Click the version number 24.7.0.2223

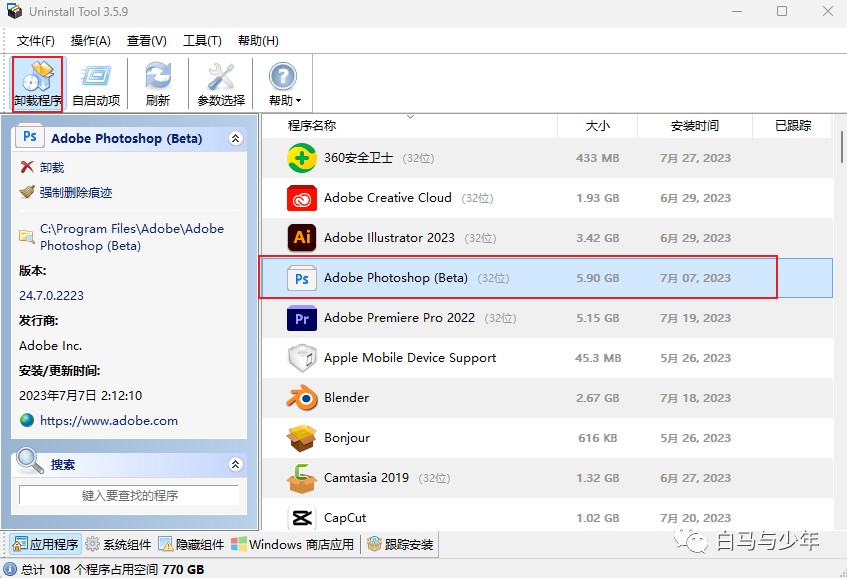(x=51, y=295)
